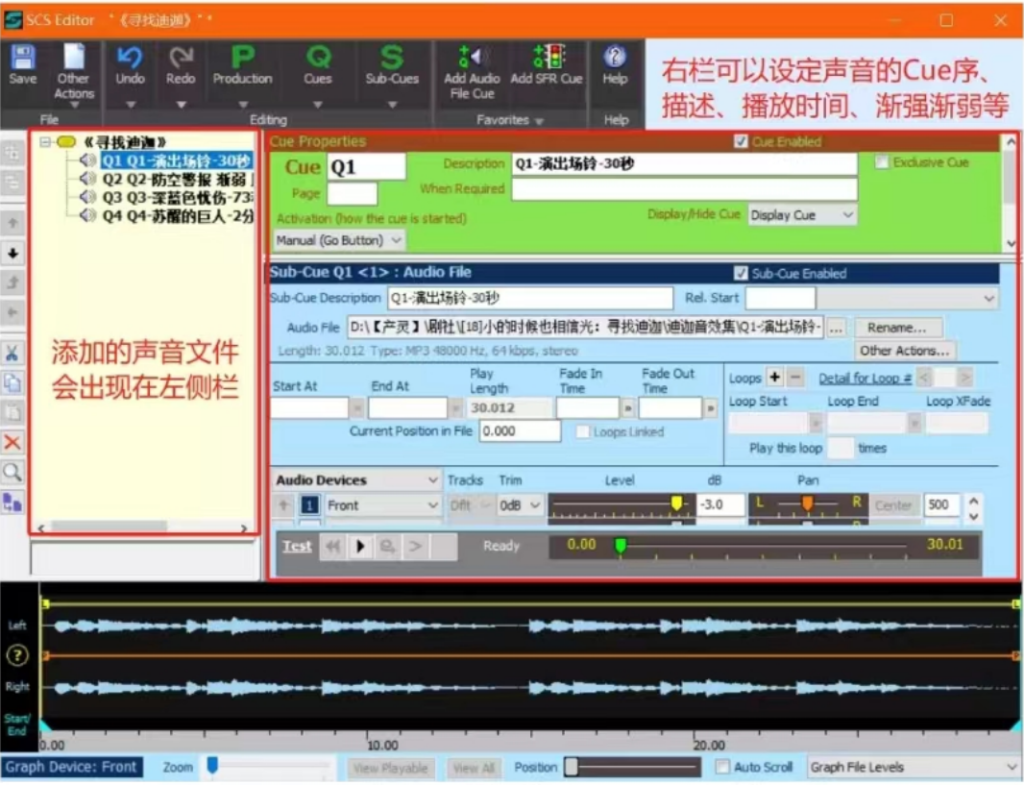Open the Front device dropdown

(x=383, y=505)
